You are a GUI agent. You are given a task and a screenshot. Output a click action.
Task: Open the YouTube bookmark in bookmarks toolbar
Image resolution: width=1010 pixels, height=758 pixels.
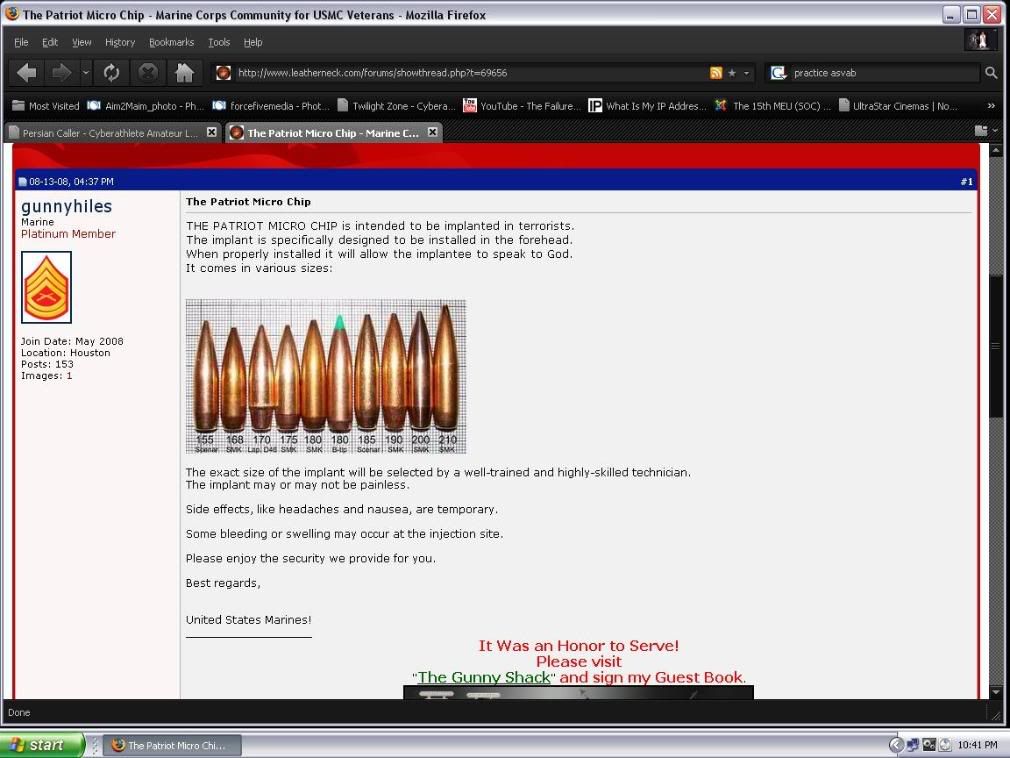click(x=520, y=105)
